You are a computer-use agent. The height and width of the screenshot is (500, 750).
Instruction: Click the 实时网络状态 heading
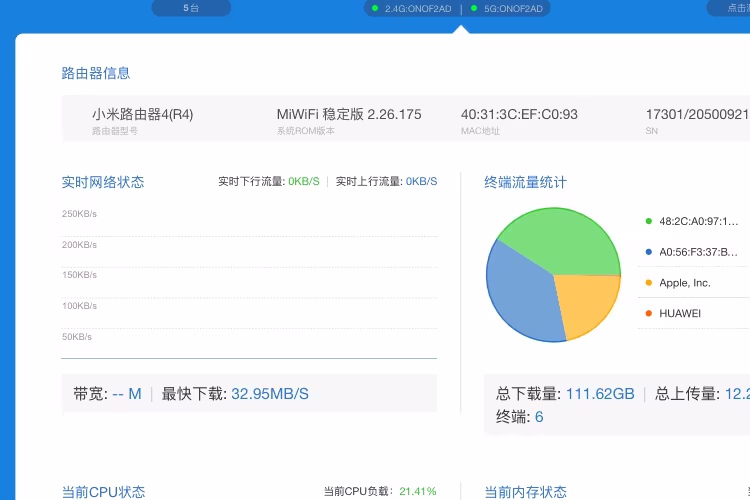tap(103, 182)
